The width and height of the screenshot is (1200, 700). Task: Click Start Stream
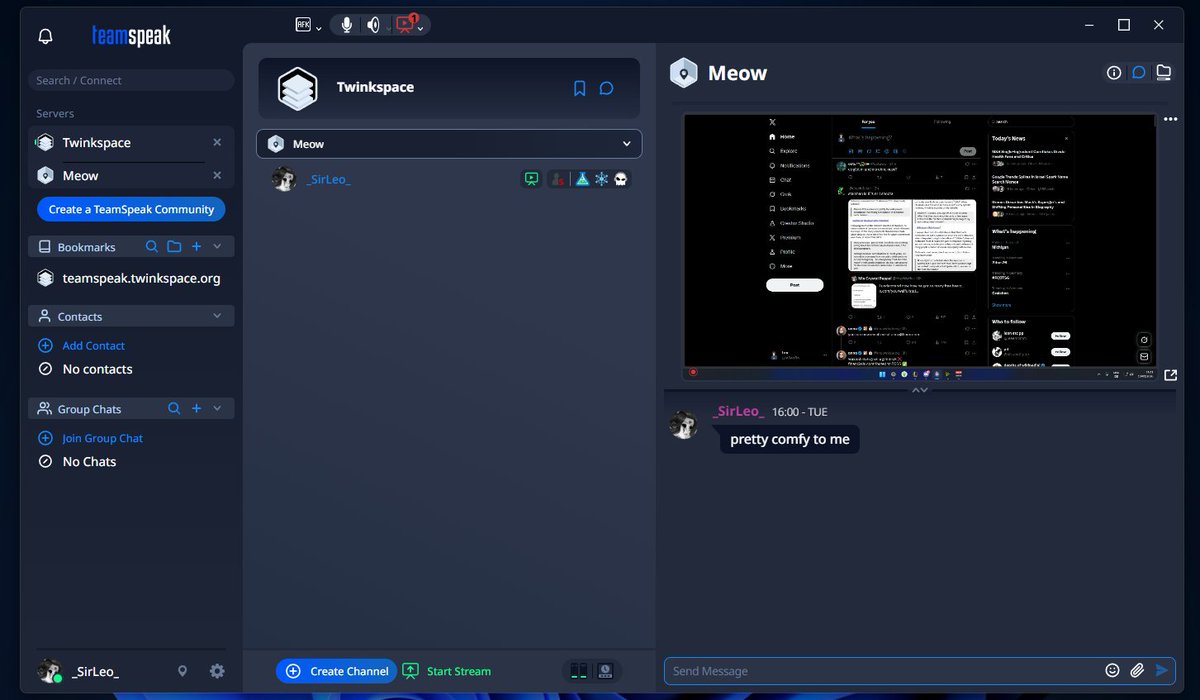coord(447,671)
